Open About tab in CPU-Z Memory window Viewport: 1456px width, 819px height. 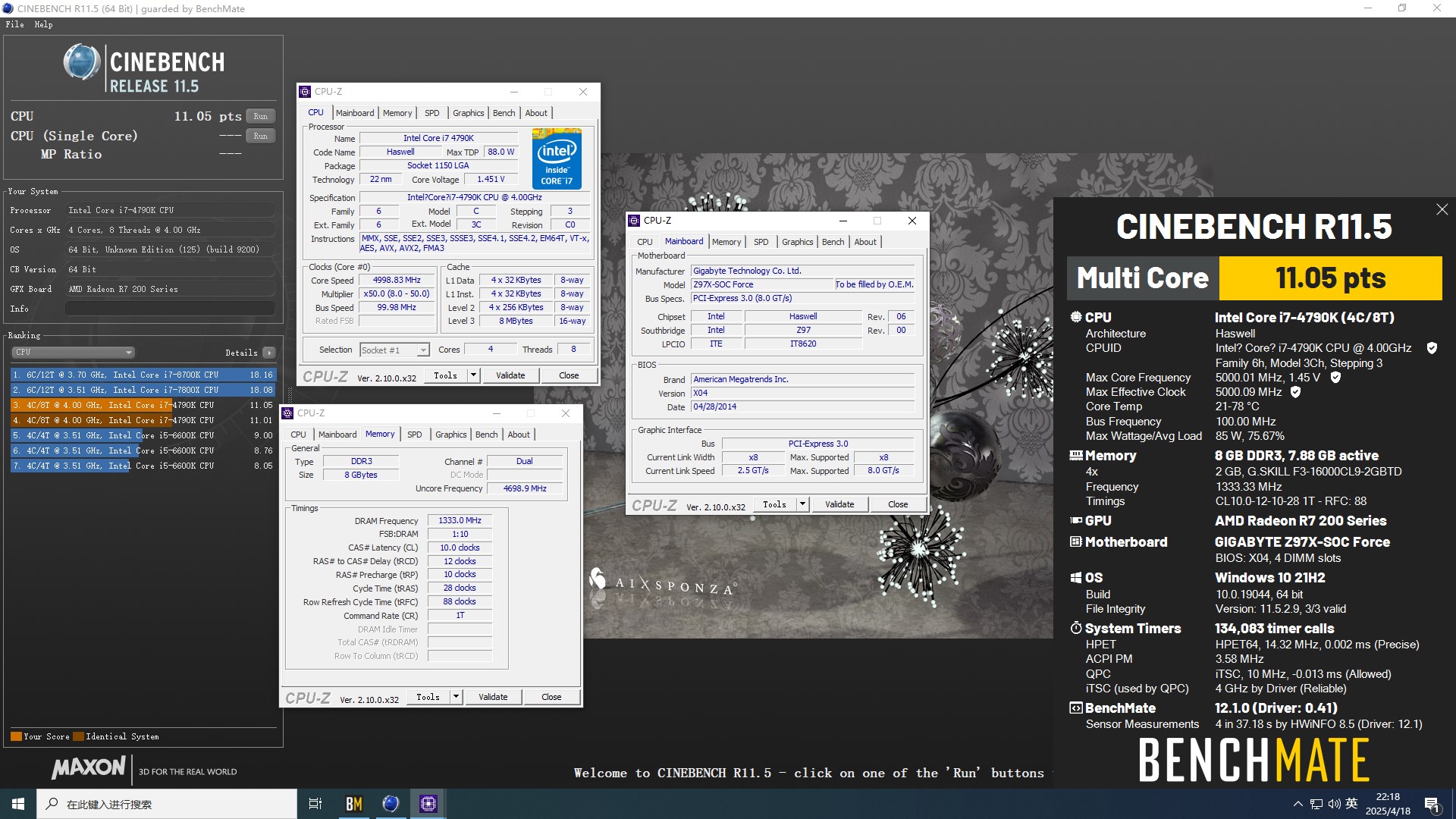coord(519,435)
